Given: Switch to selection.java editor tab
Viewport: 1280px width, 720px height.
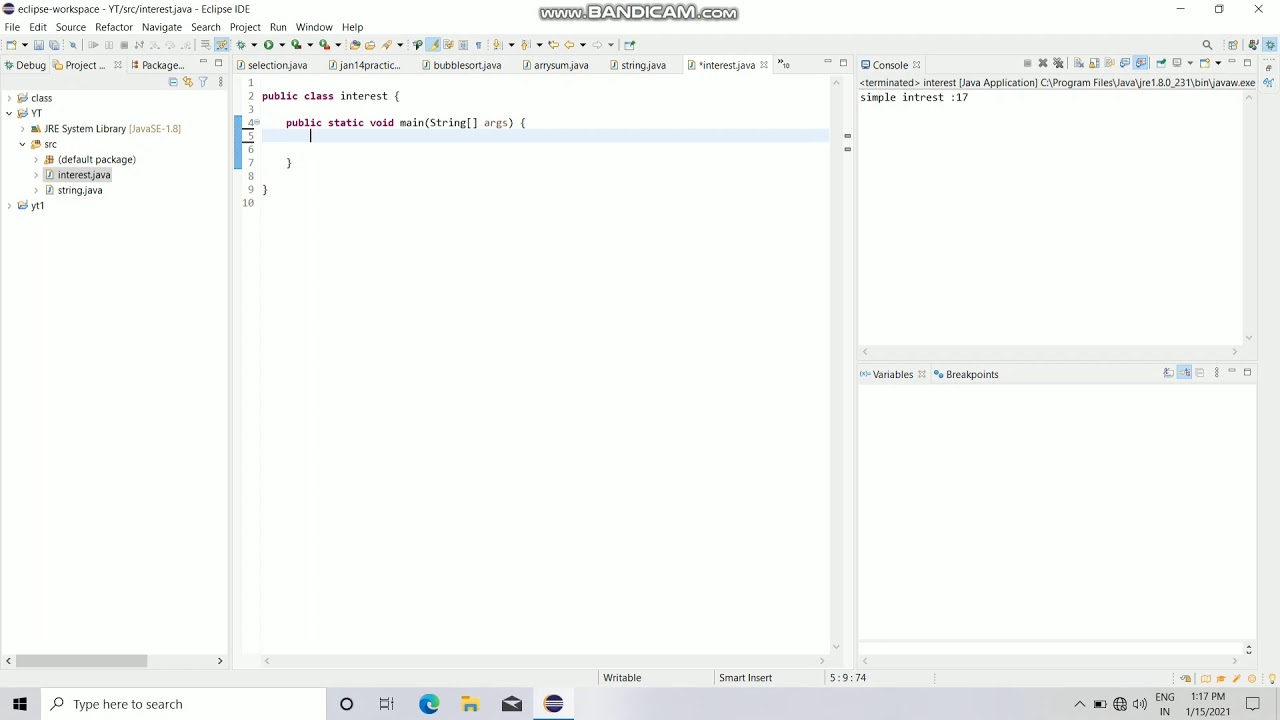Looking at the screenshot, I should pyautogui.click(x=271, y=65).
